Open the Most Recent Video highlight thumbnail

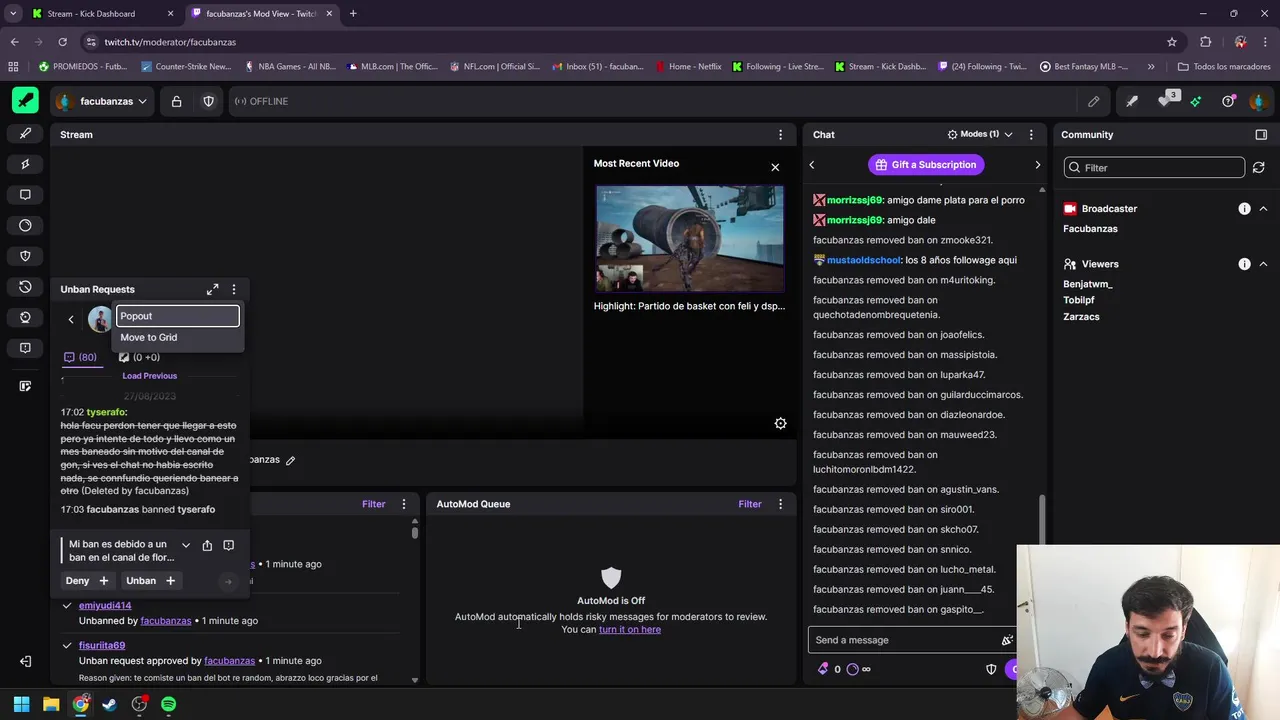[690, 238]
